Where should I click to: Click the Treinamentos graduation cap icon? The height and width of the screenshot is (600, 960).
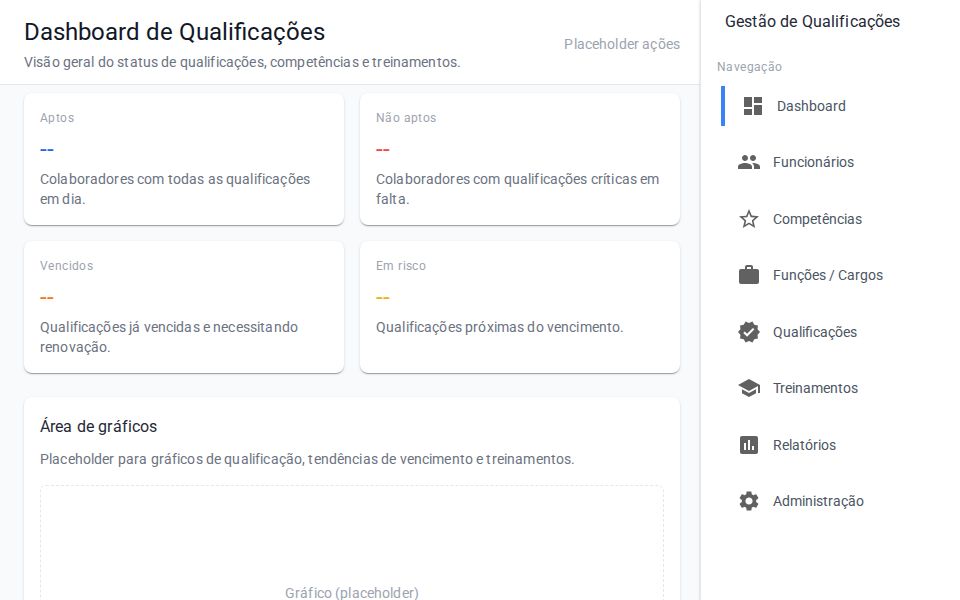(749, 388)
